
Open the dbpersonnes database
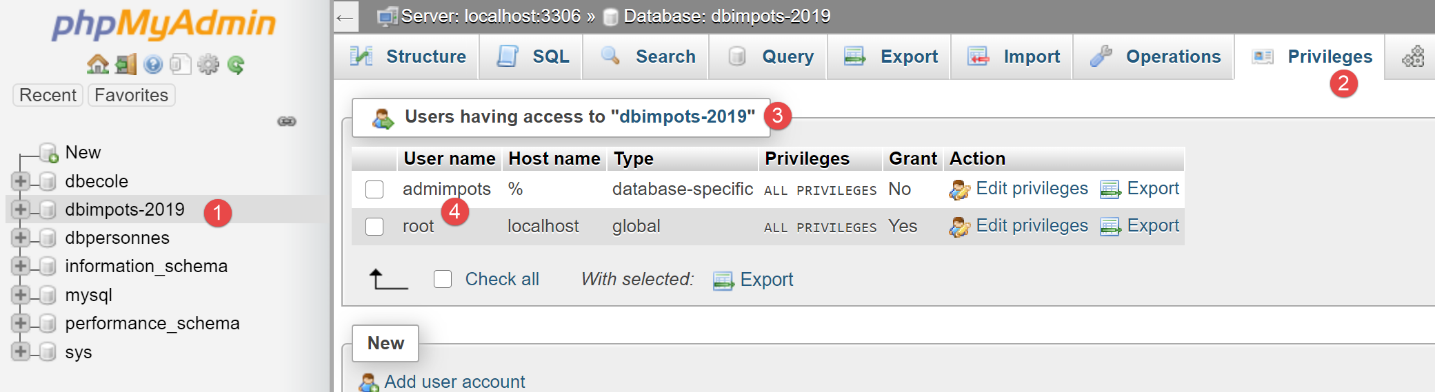[x=117, y=238]
